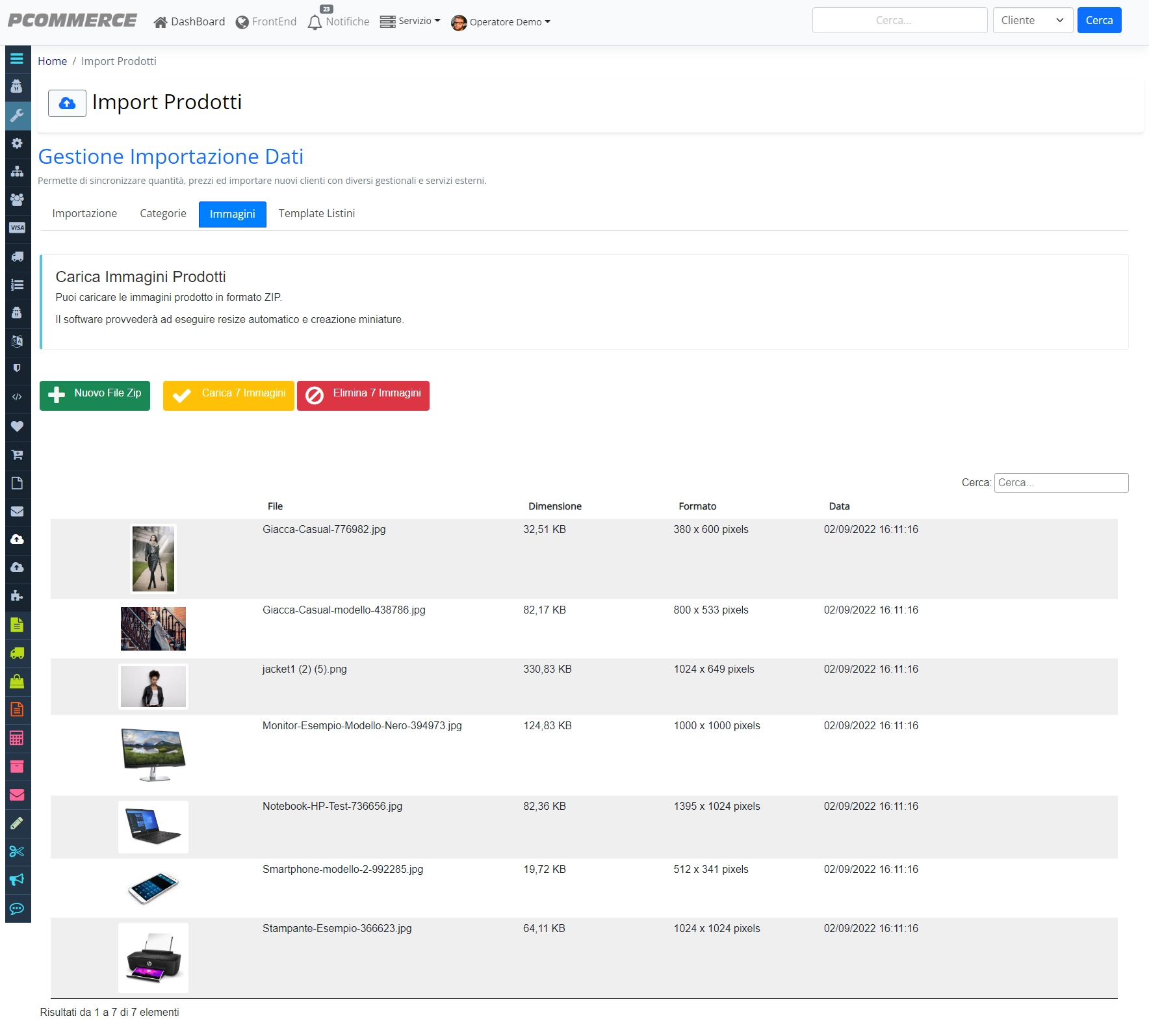Open the sitemap hierarchy sidebar icon

click(17, 172)
